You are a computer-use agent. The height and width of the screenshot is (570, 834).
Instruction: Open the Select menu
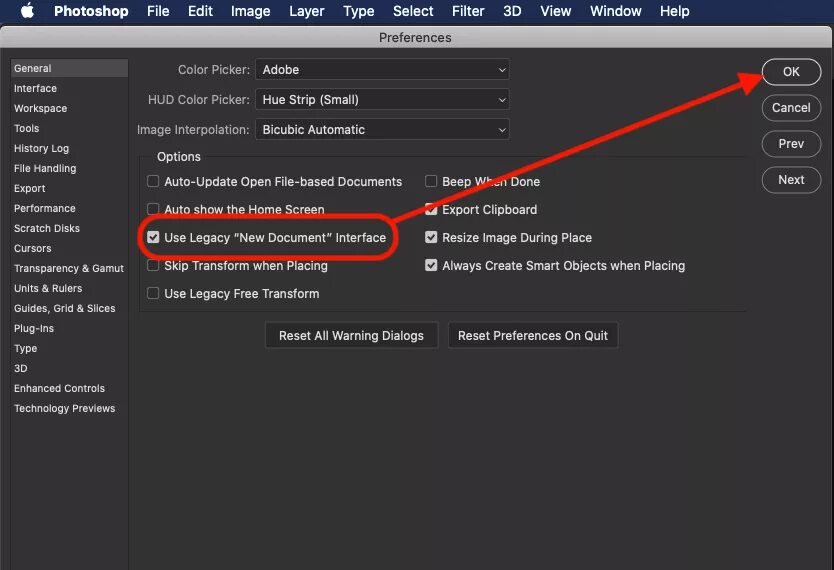point(413,11)
